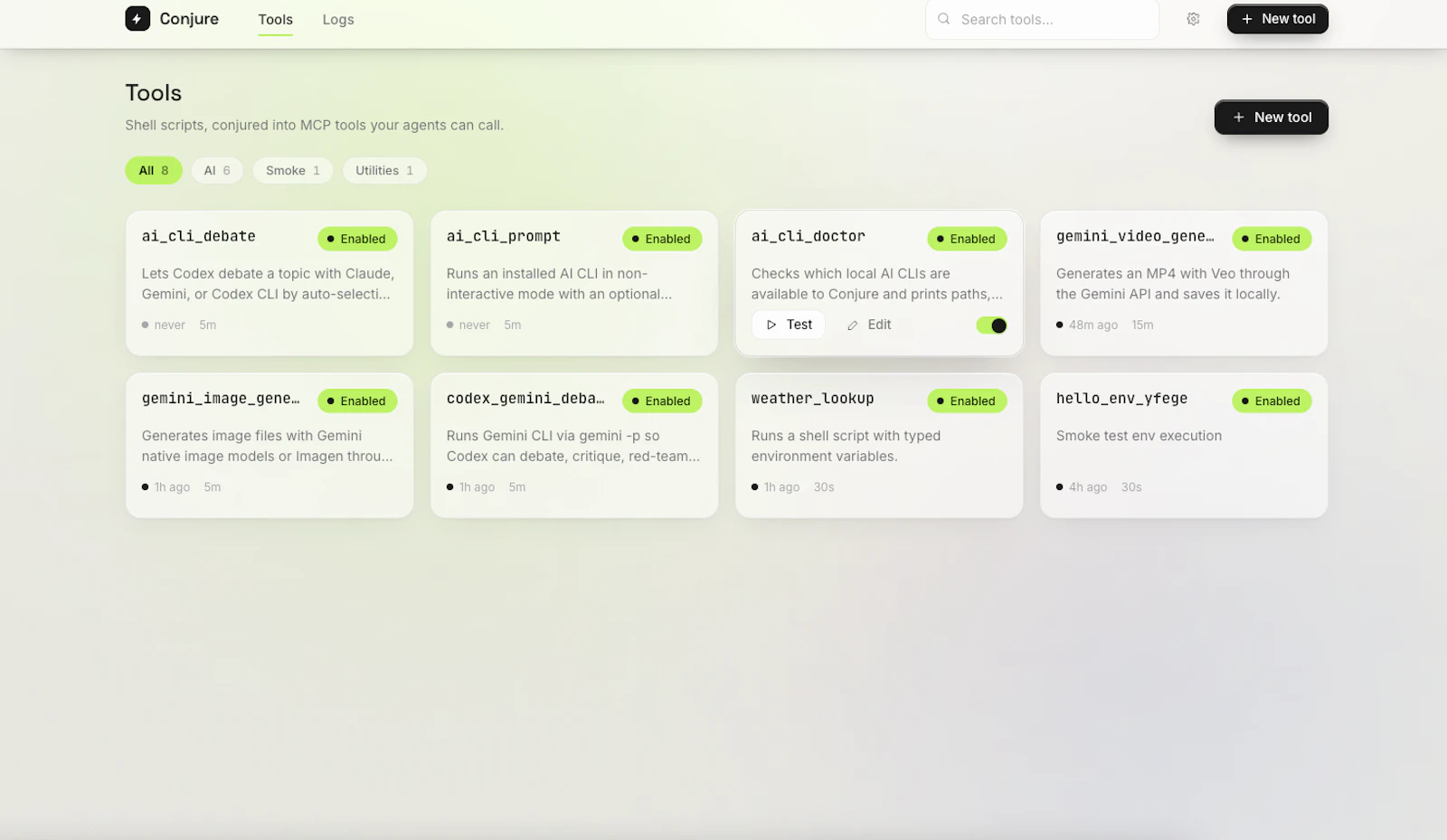This screenshot has width=1447, height=840.
Task: Open the ai_cli_doctor tool title
Action: [x=808, y=236]
